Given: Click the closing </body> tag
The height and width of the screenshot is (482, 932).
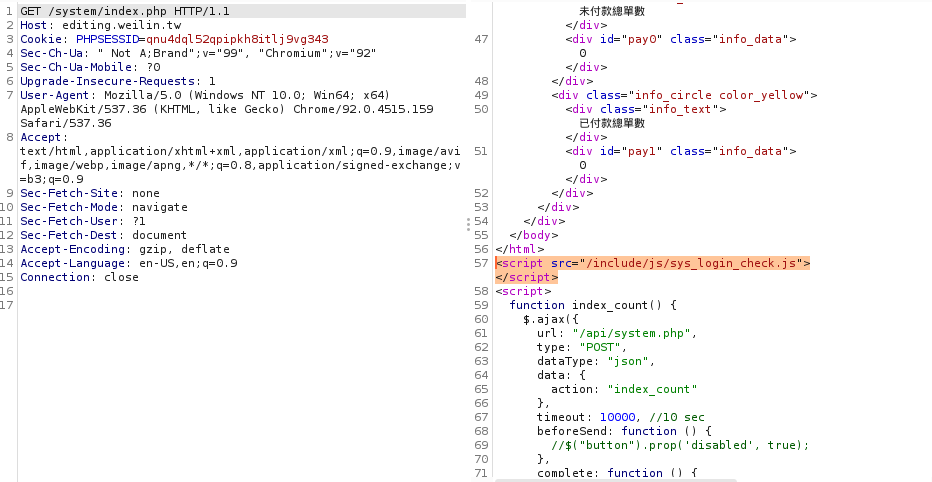Looking at the screenshot, I should click(534, 235).
